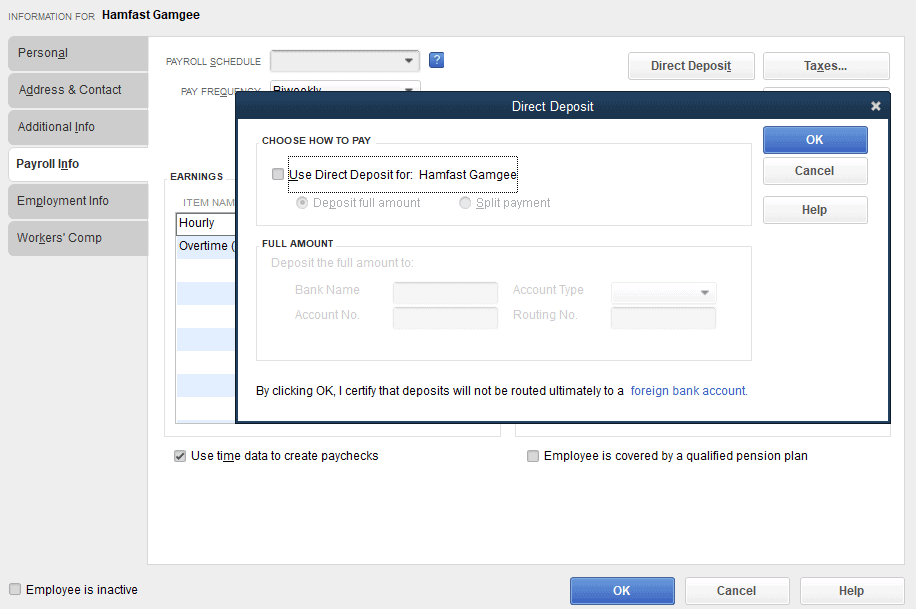
Task: Click the blue help question mark icon
Action: point(436,60)
